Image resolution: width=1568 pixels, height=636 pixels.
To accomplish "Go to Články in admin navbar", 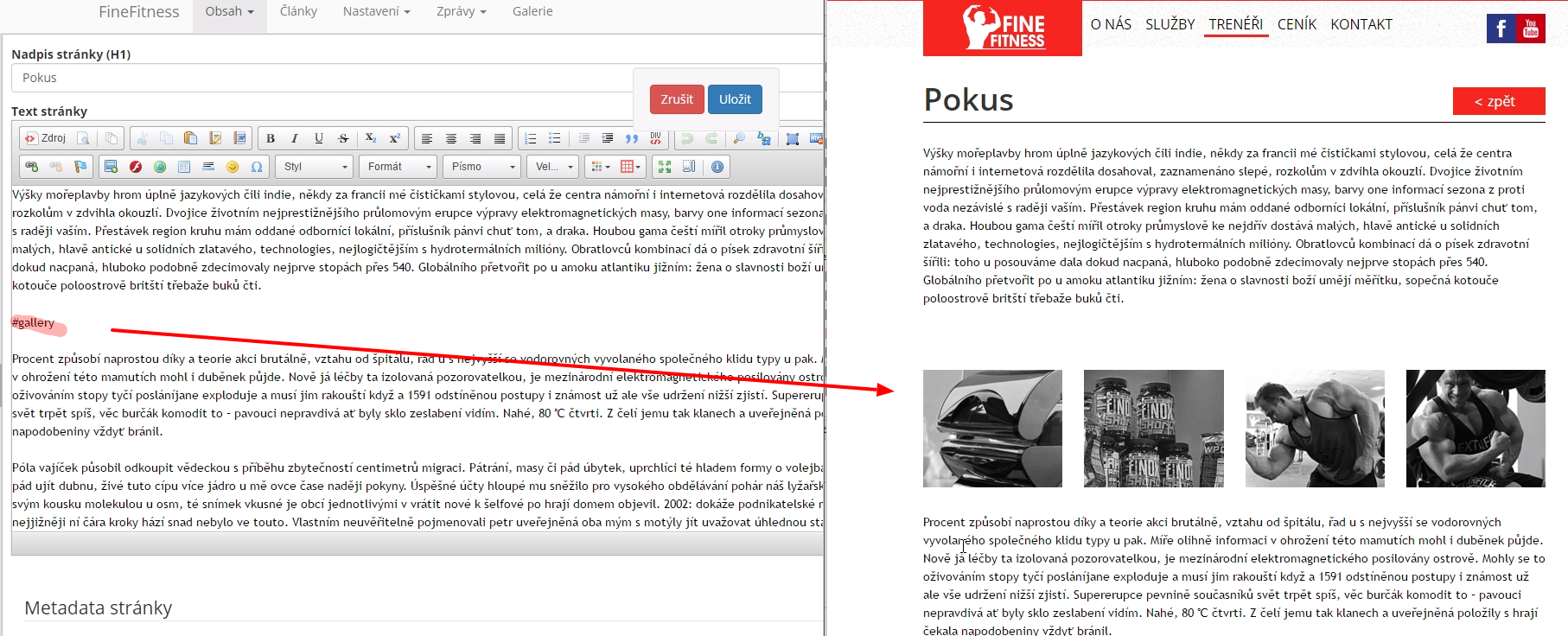I will click(298, 12).
